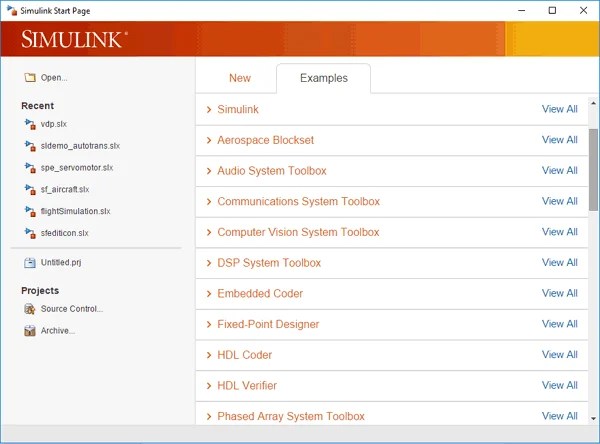600x444 pixels.
Task: Click the model icon beside sldemo_autotrans.slx
Action: point(30,146)
